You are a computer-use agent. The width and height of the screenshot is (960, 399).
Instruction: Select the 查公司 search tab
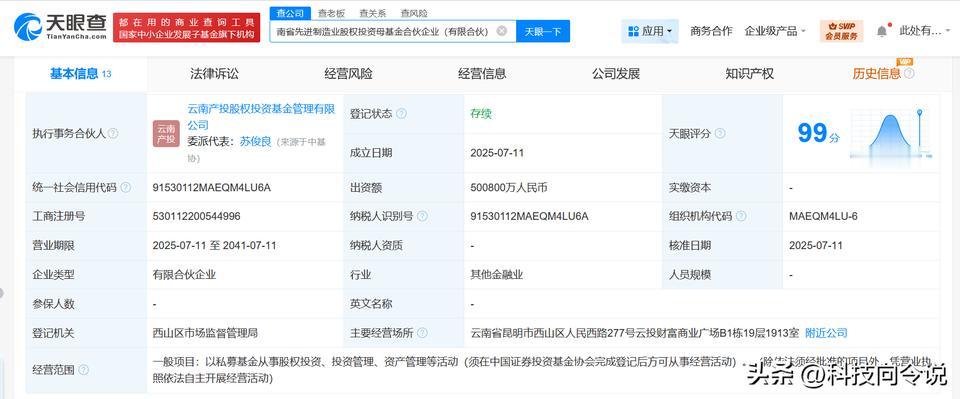pyautogui.click(x=290, y=13)
